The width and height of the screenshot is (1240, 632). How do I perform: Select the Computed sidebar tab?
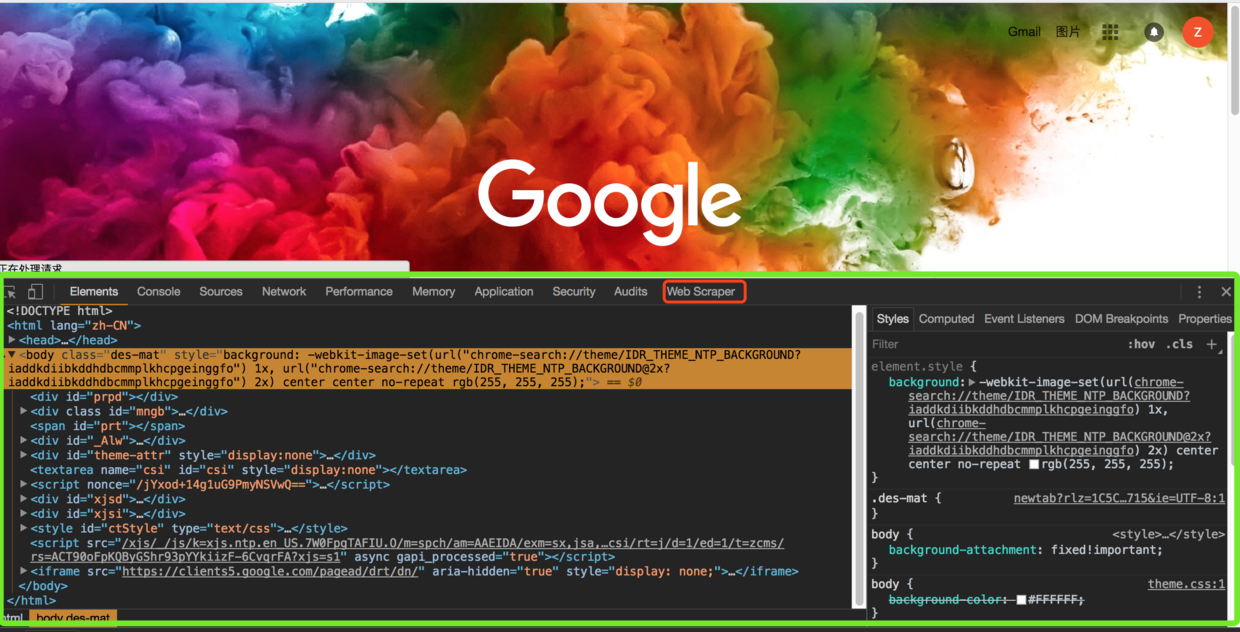click(x=946, y=319)
